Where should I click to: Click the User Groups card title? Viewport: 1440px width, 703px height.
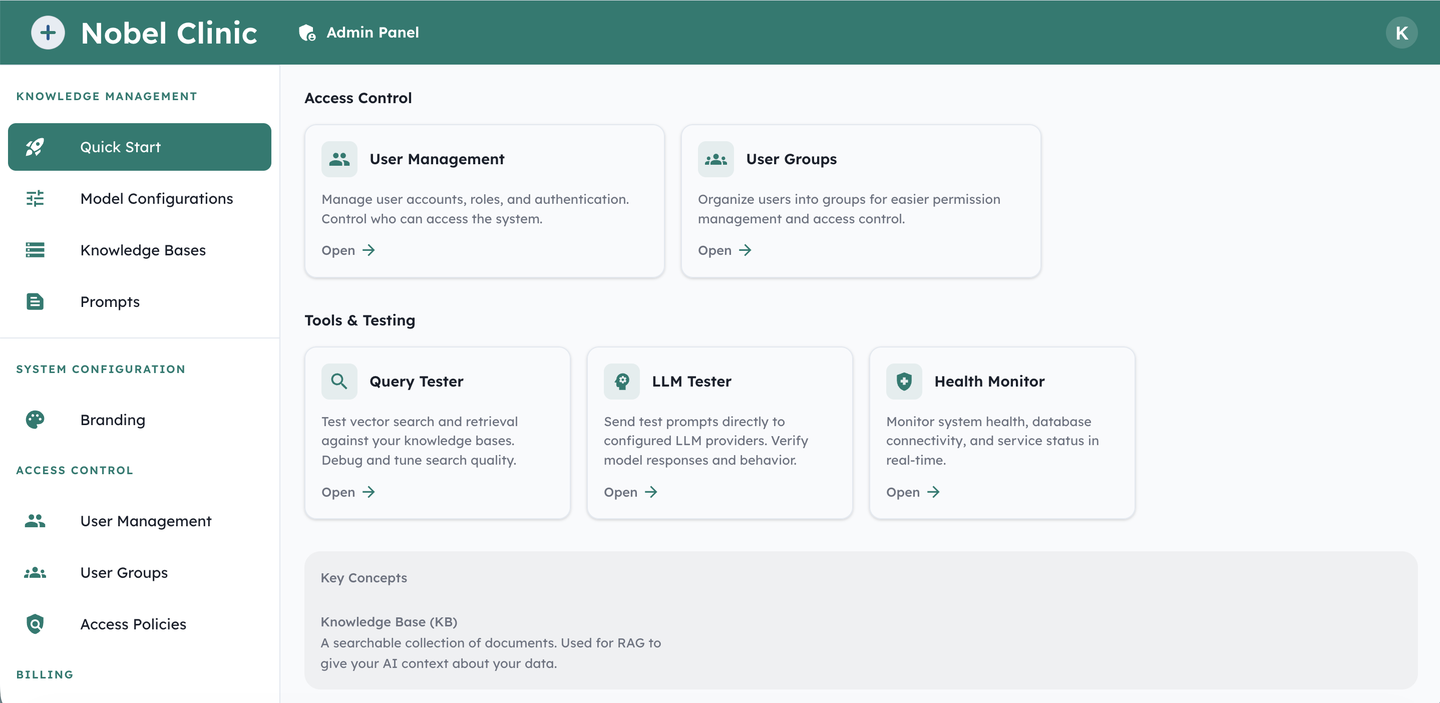click(x=791, y=159)
